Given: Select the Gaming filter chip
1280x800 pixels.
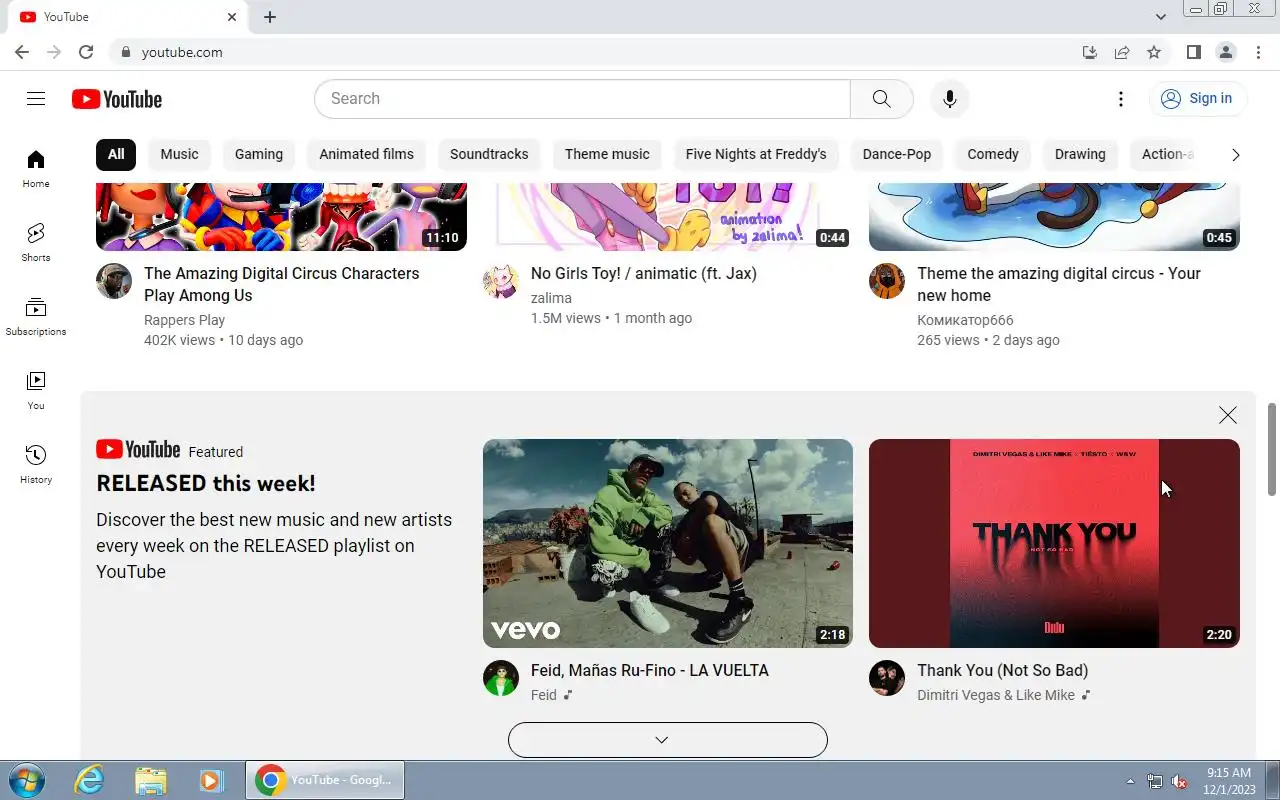Looking at the screenshot, I should coord(259,154).
